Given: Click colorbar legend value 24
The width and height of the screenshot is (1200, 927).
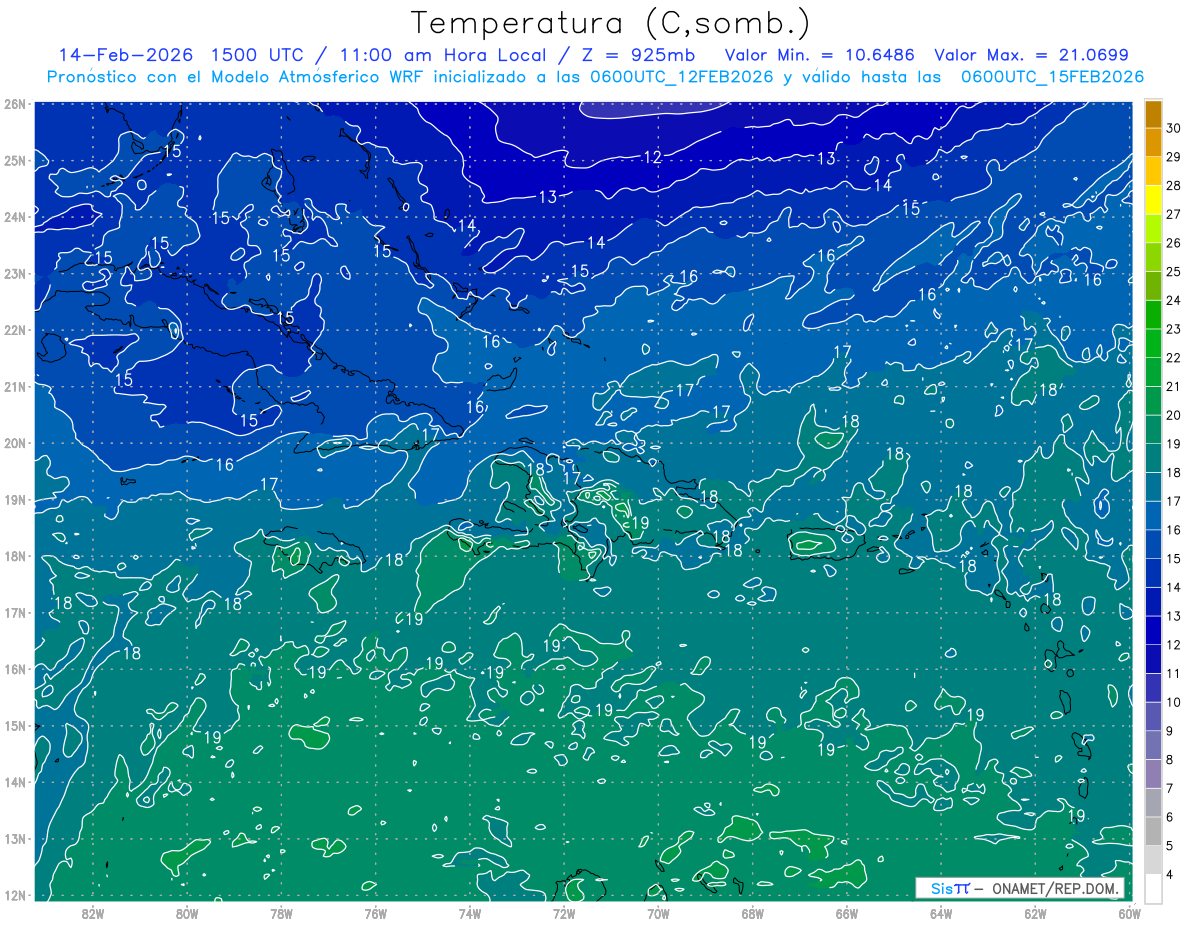Looking at the screenshot, I should click(1174, 300).
